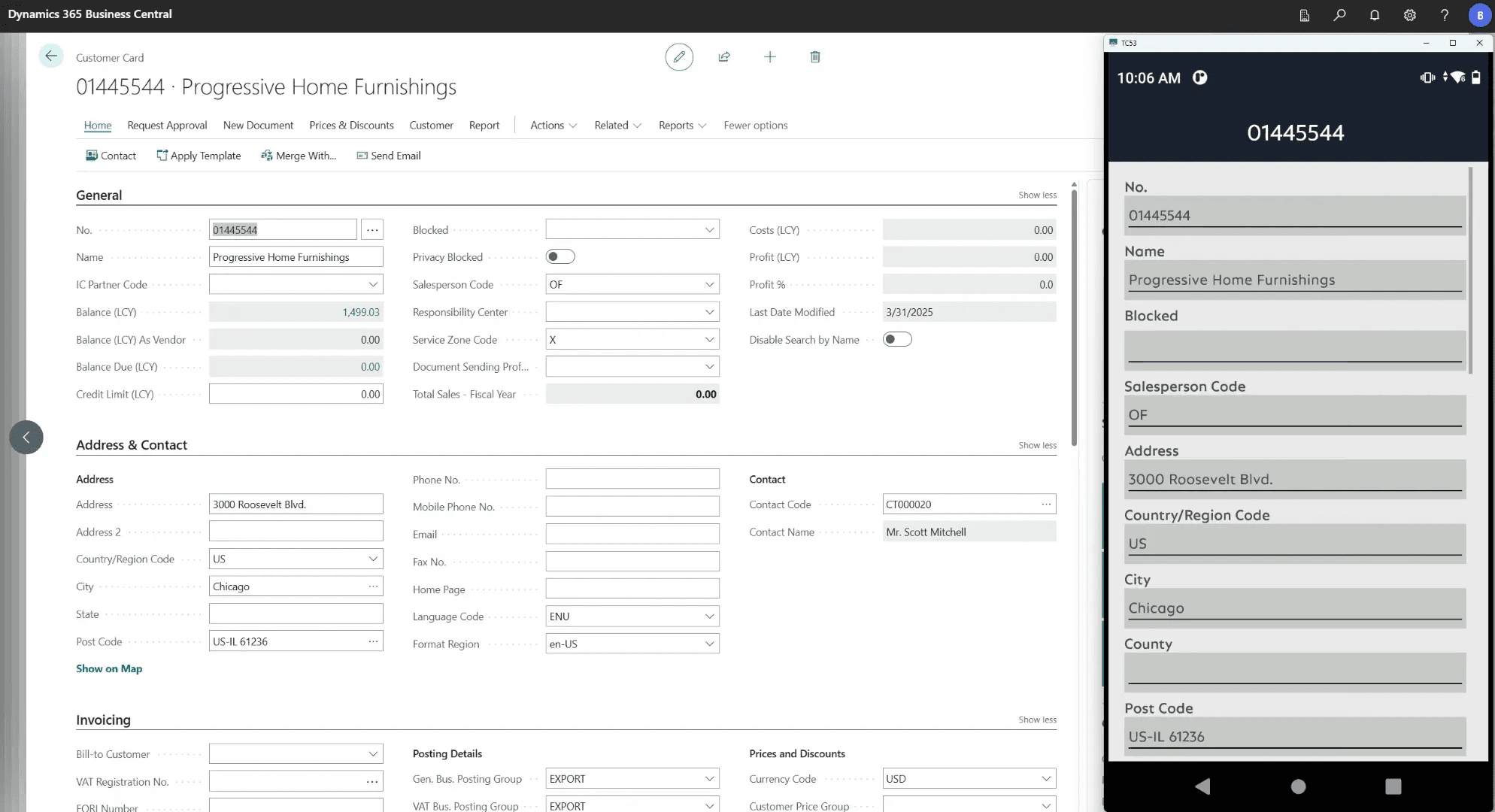Image resolution: width=1495 pixels, height=812 pixels.
Task: Expand the left side panel chevron
Action: (x=26, y=438)
